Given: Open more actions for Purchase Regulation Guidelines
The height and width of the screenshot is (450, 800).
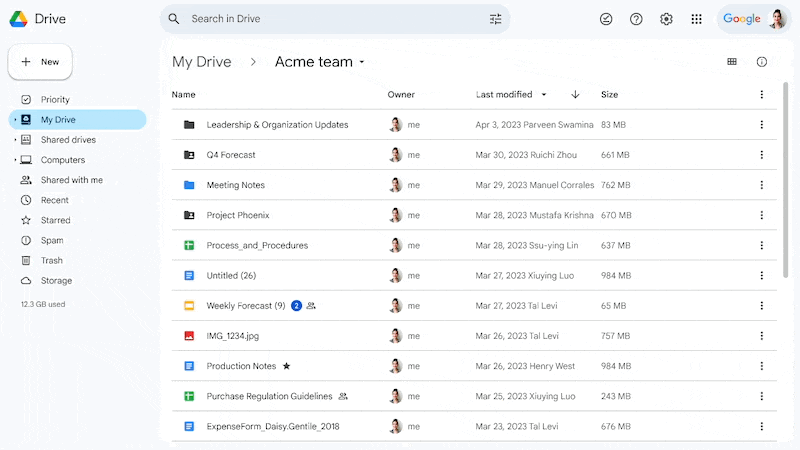Looking at the screenshot, I should 761,396.
